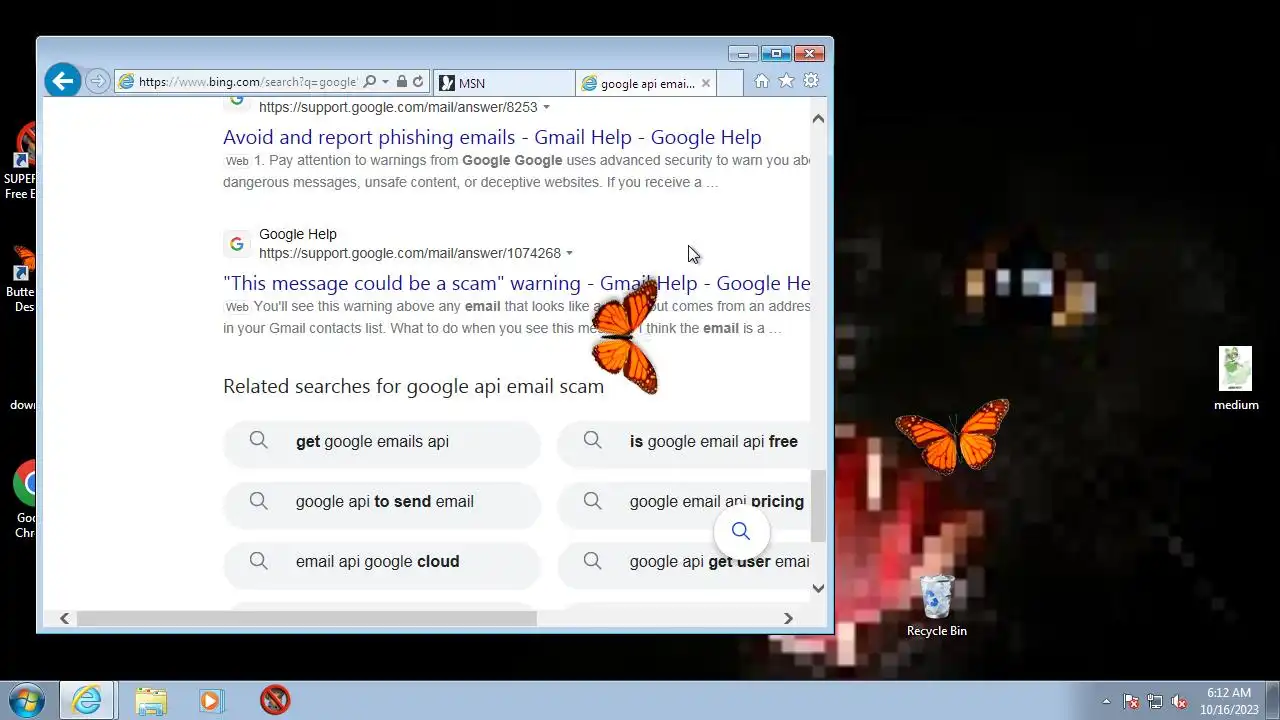The image size is (1280, 720).
Task: Click the browser Forward arrow button
Action: (x=97, y=82)
